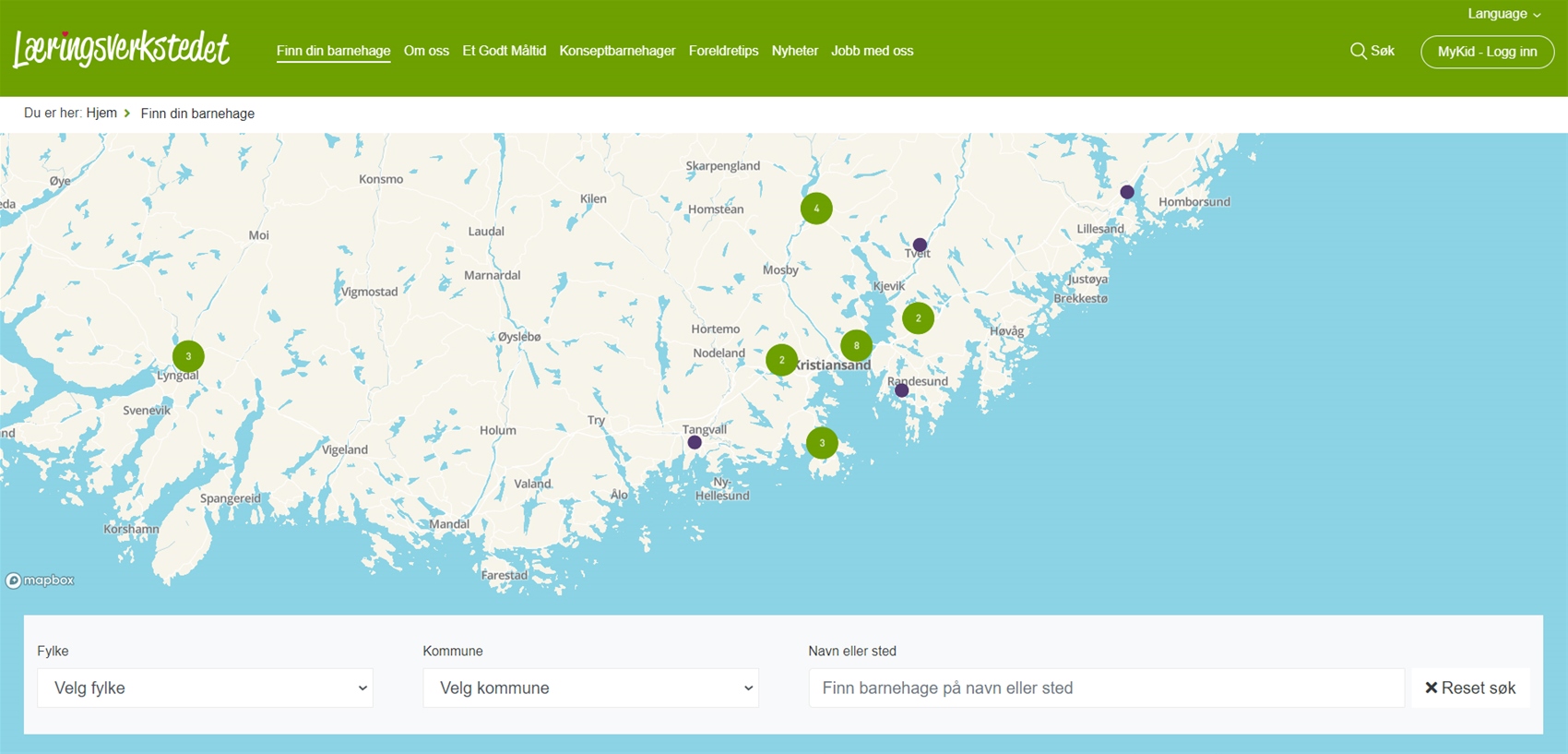The image size is (1568, 754).
Task: Expand the Velg fylke dropdown
Action: (x=205, y=688)
